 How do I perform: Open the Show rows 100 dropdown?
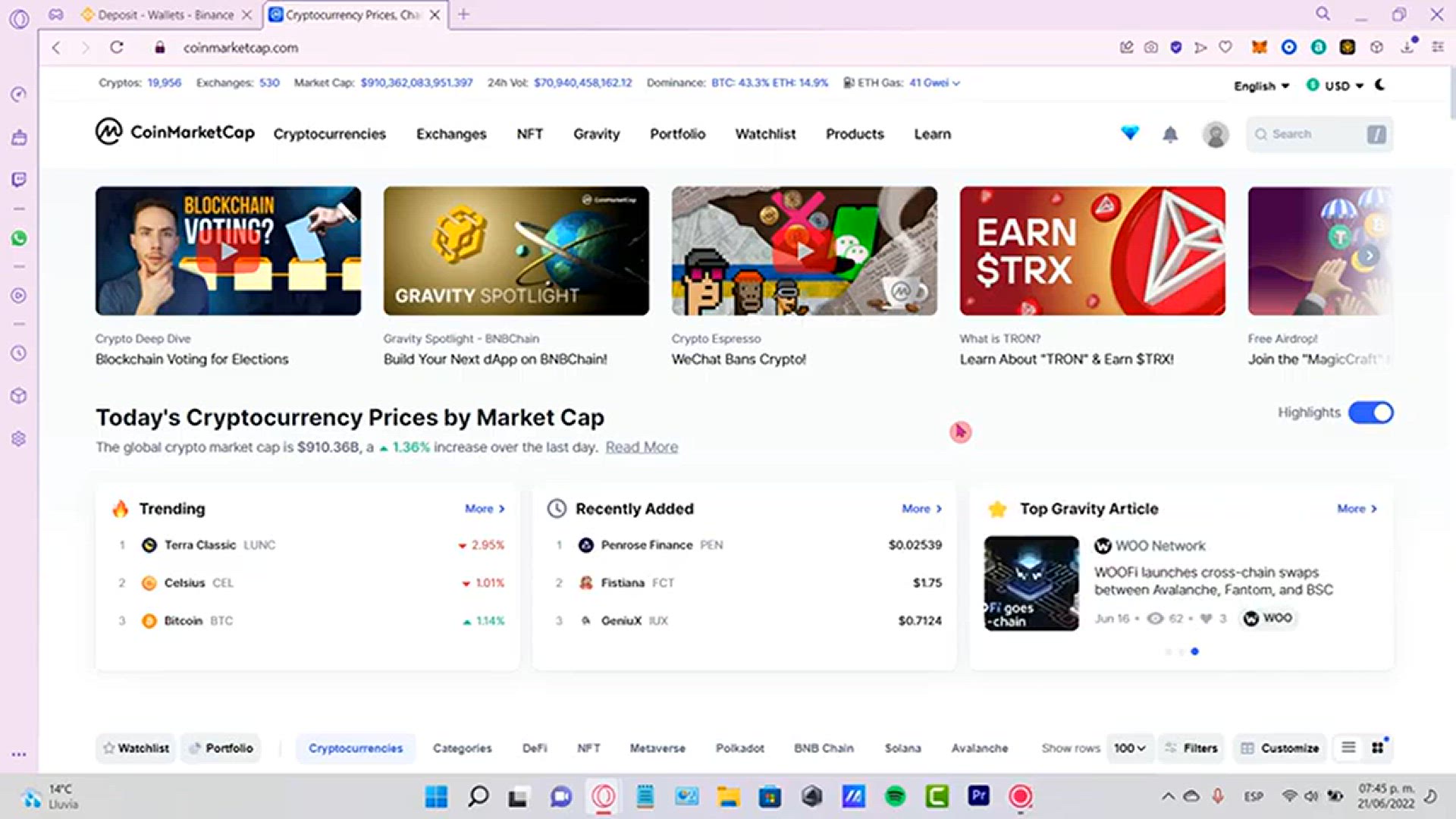[x=1130, y=748]
